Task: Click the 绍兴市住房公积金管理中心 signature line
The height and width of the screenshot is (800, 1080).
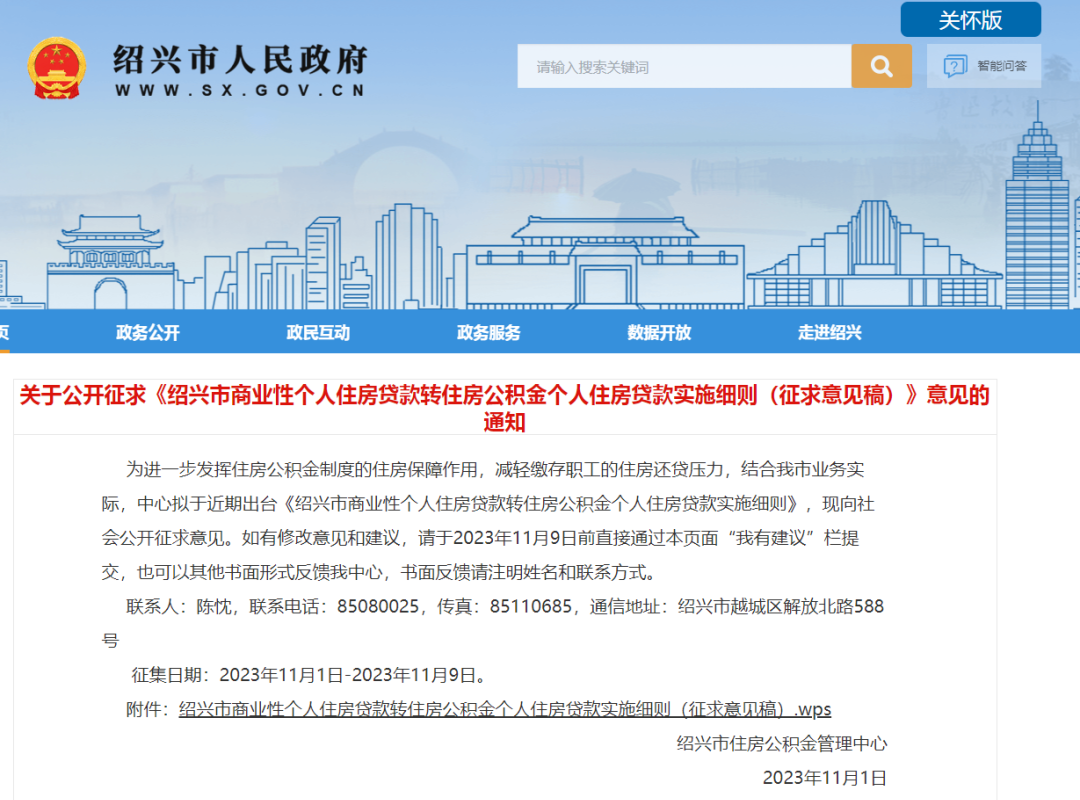Action: tap(782, 743)
